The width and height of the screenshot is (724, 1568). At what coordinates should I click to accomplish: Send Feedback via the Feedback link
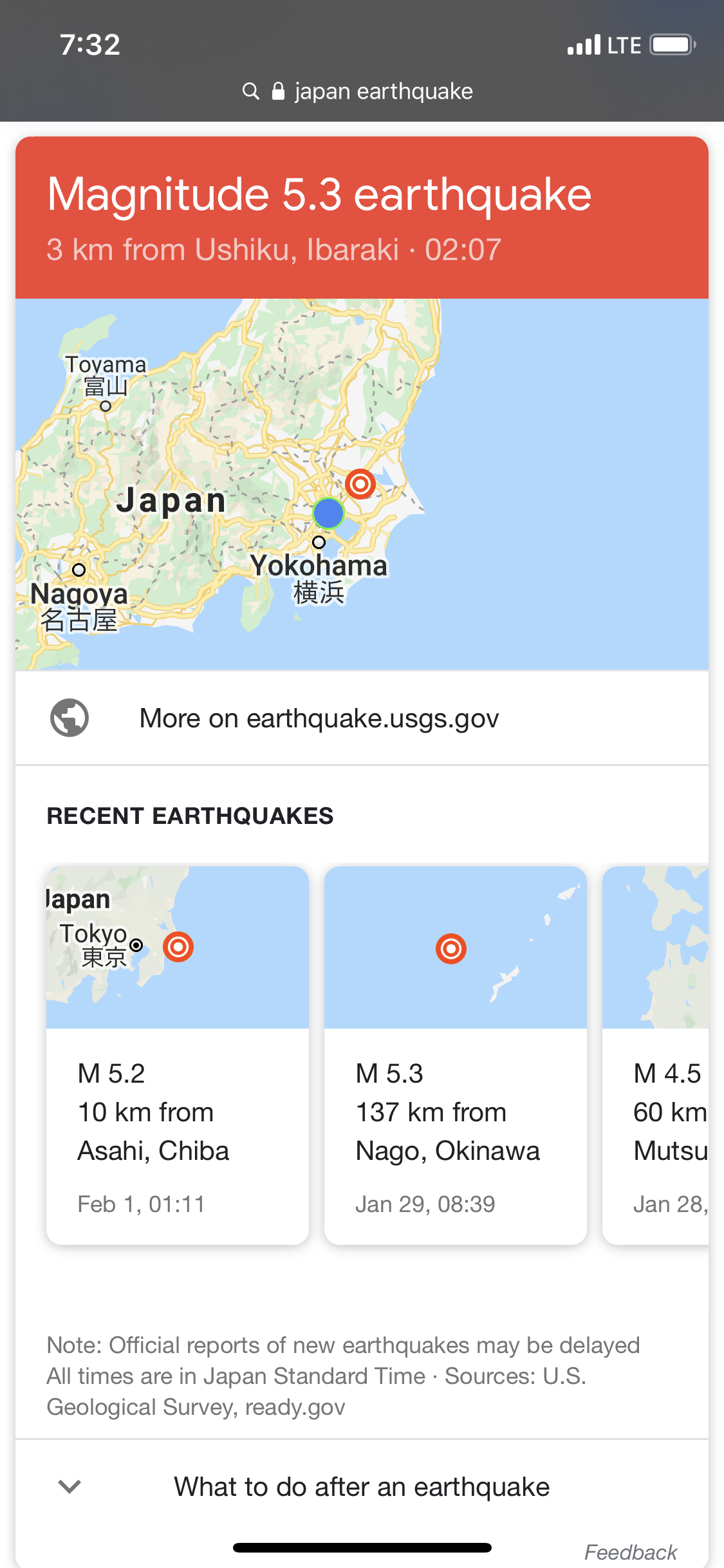pos(630,1552)
